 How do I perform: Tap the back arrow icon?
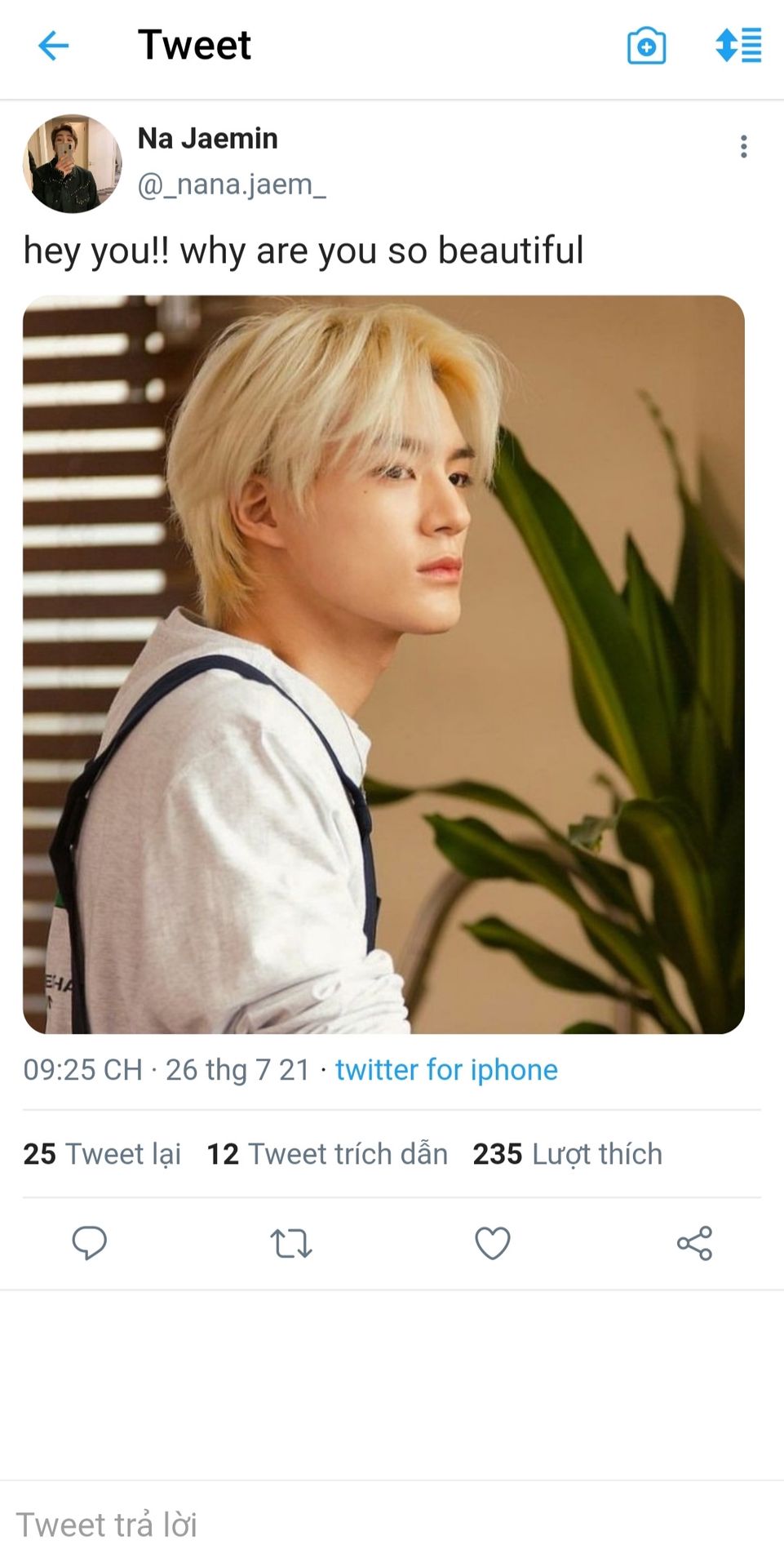[54, 46]
